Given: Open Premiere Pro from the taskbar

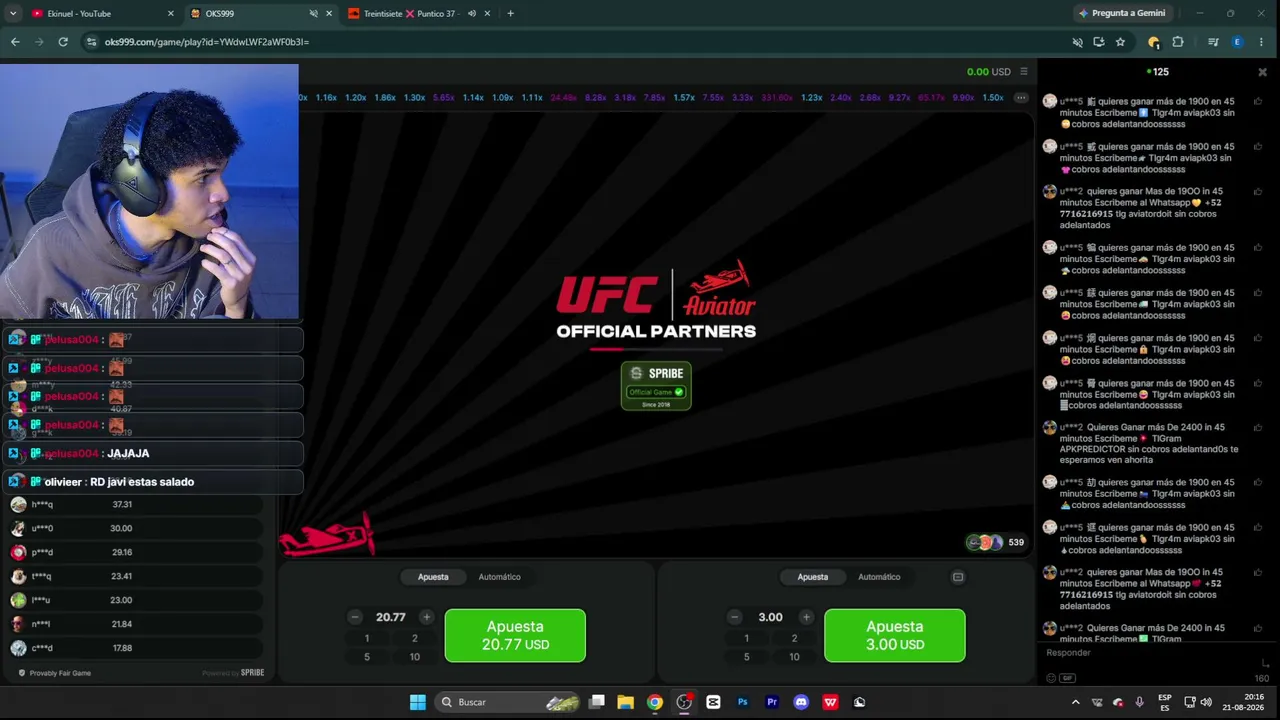Looking at the screenshot, I should pos(772,702).
